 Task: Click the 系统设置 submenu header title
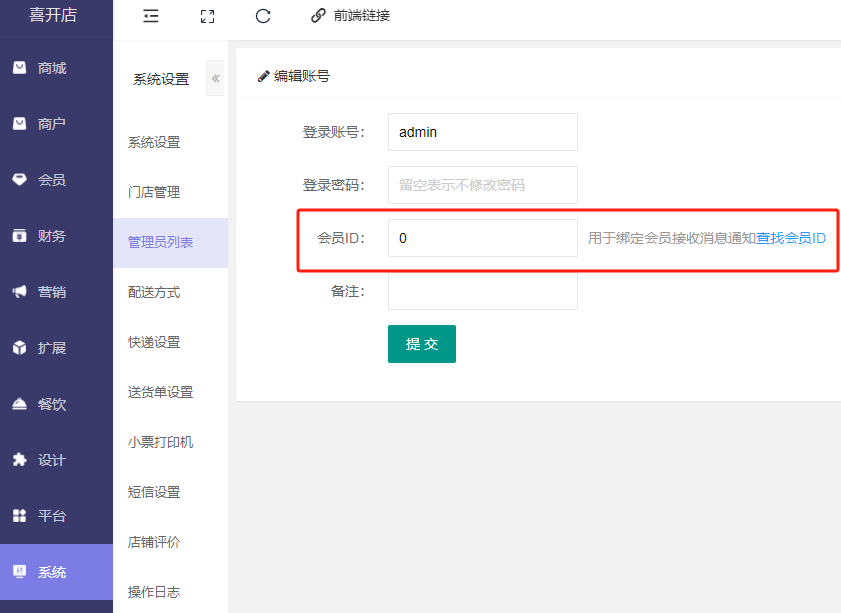(x=161, y=79)
